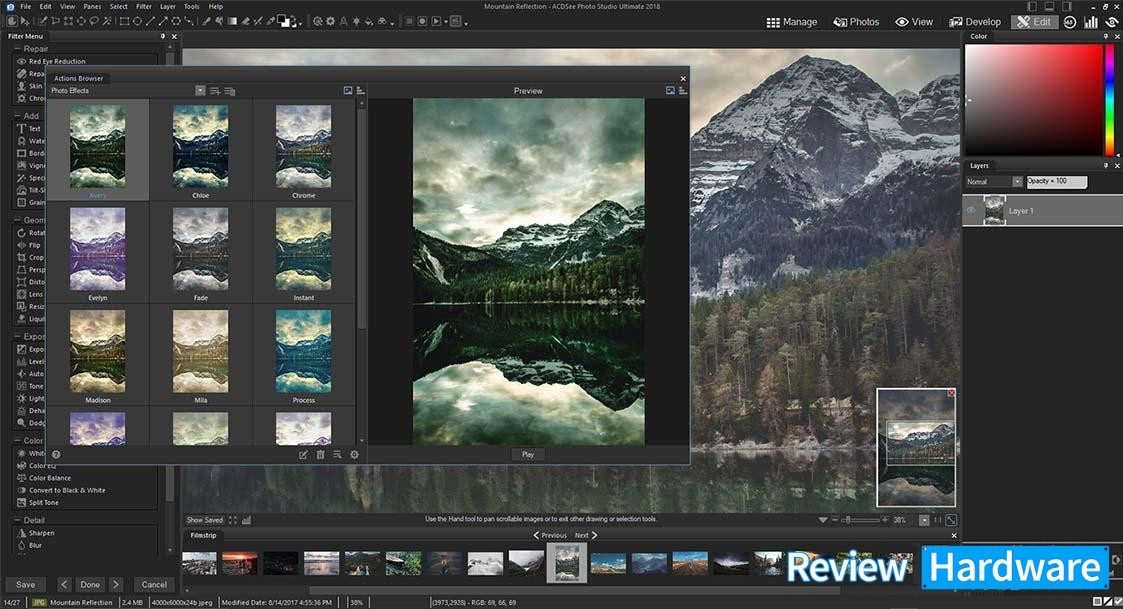1123x609 pixels.
Task: Toggle the image icon in Preview pane header
Action: (x=670, y=90)
